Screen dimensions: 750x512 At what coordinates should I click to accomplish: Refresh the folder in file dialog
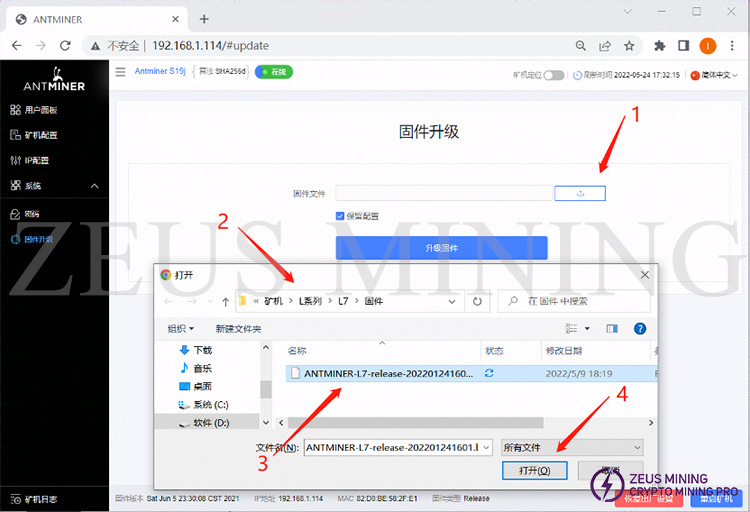(x=477, y=301)
